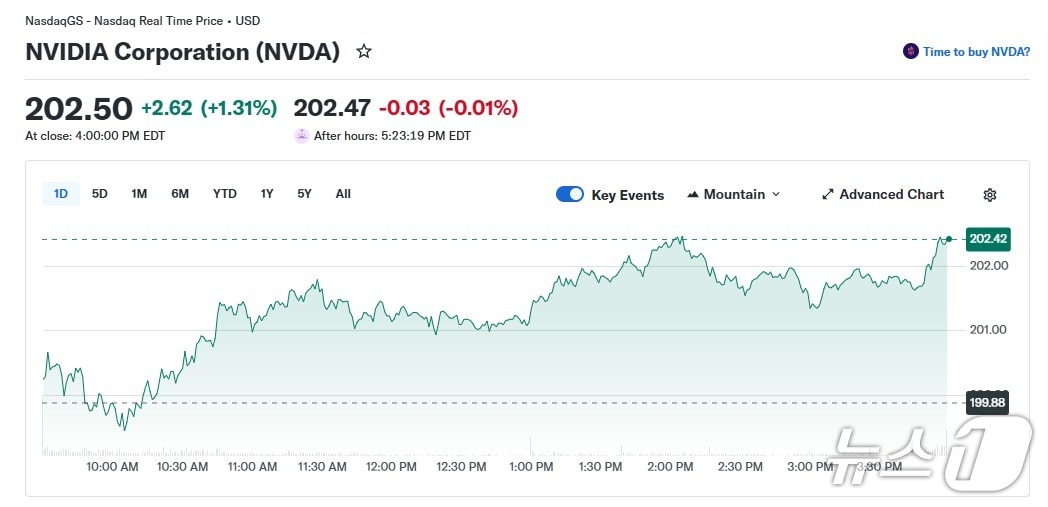Expand the Mountain chart type dropdown
This screenshot has height=507, width=1048.
(776, 195)
